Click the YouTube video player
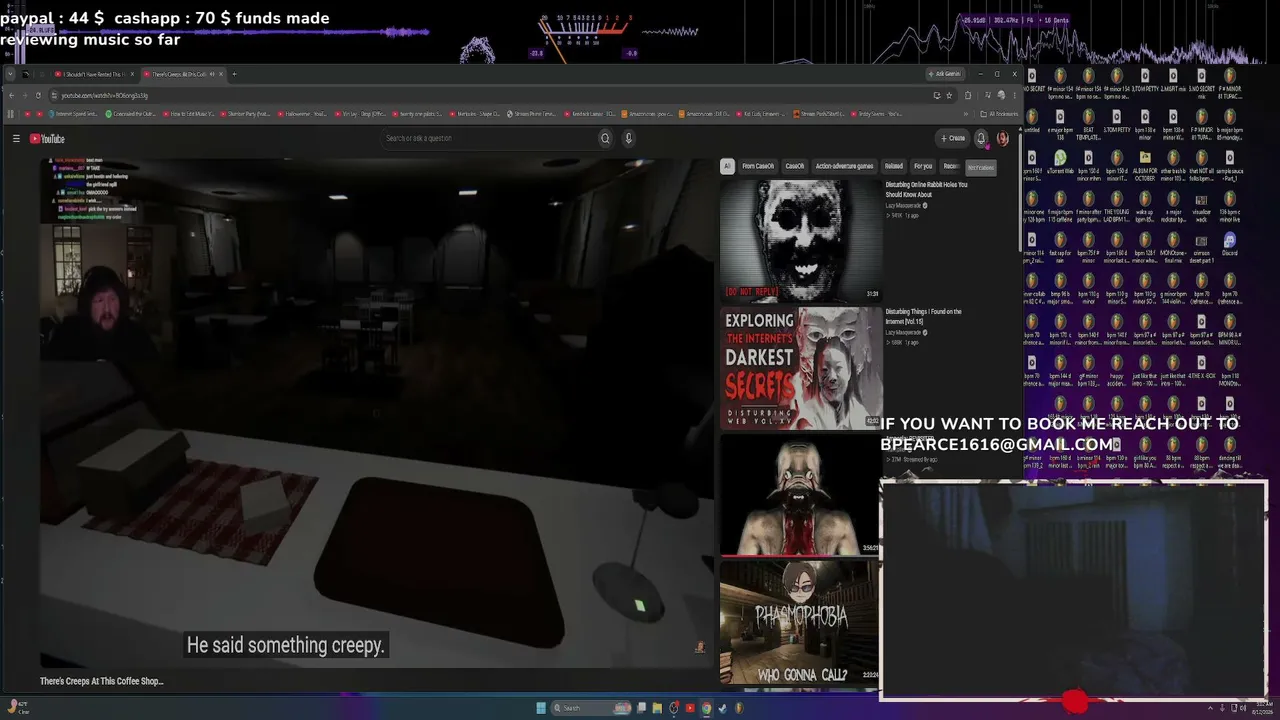This screenshot has width=1280, height=720. tap(376, 412)
